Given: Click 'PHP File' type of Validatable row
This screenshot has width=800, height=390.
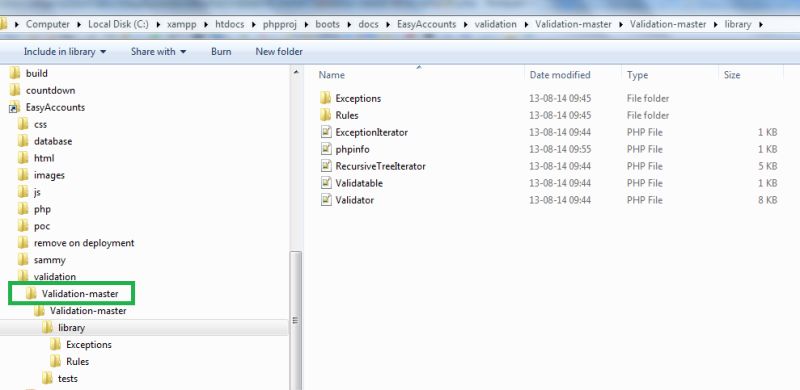Looking at the screenshot, I should click(644, 183).
